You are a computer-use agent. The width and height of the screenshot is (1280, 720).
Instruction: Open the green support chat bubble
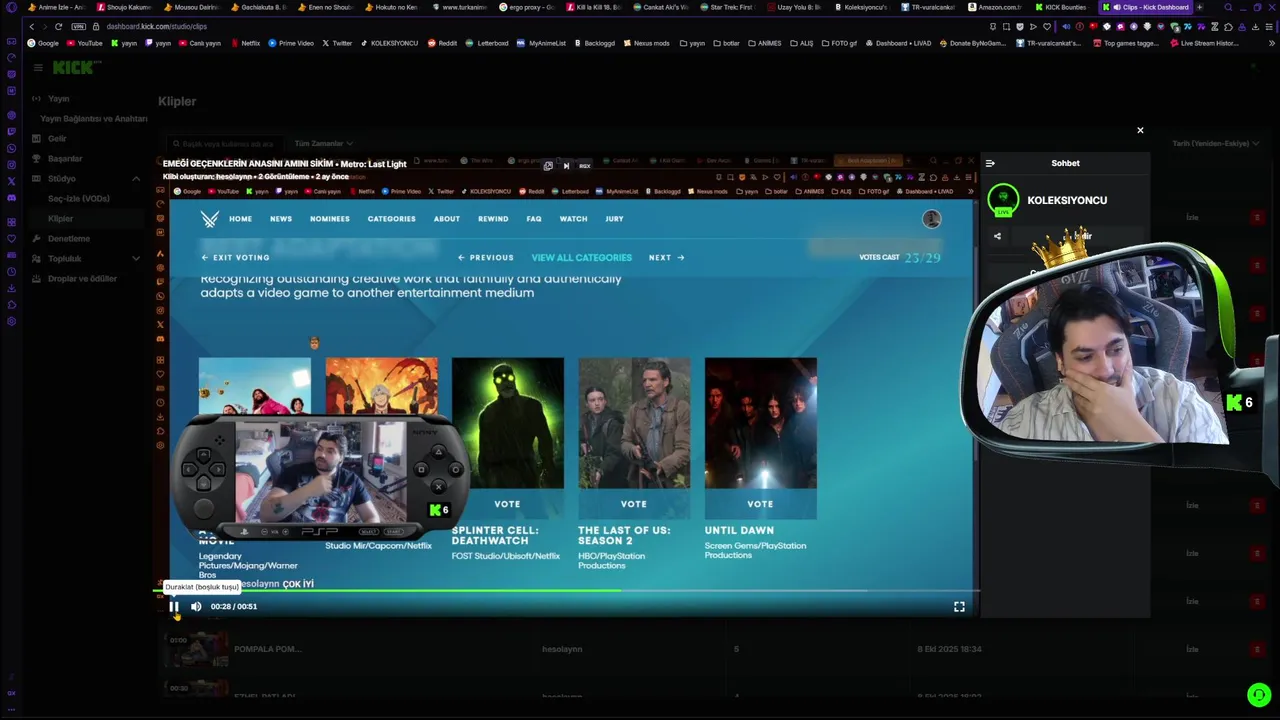click(x=1259, y=695)
